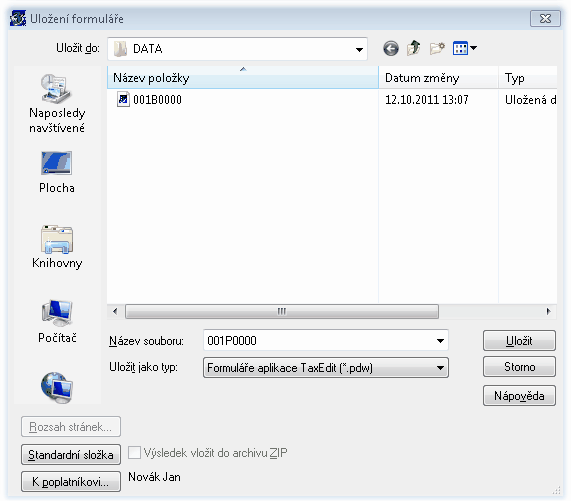Viewport: 571px width, 501px height.
Task: Go to Plocha desktop location
Action: [57, 172]
